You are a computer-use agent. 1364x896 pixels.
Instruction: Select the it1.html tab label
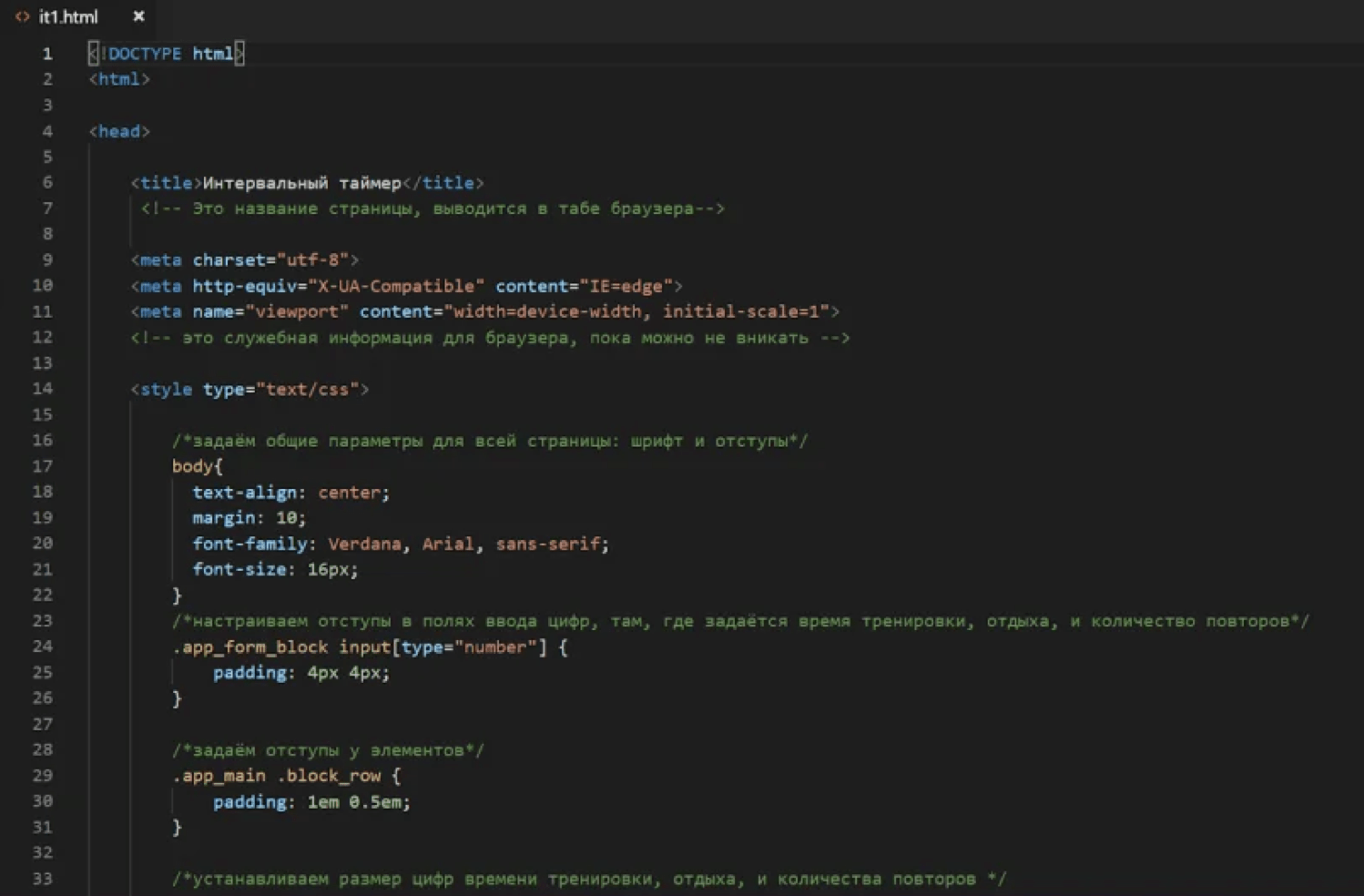click(x=68, y=16)
